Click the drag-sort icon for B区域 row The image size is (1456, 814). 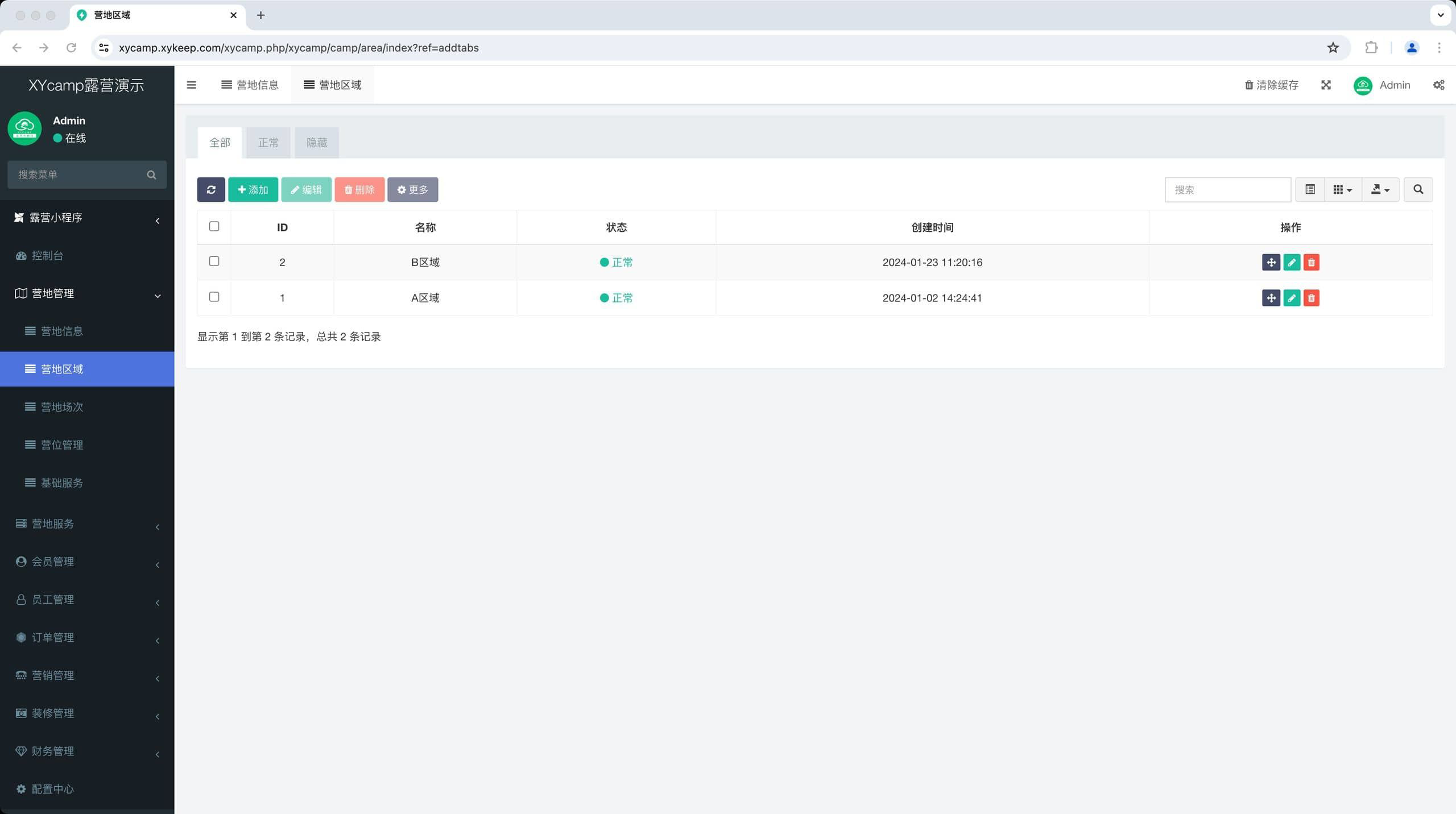point(1271,262)
